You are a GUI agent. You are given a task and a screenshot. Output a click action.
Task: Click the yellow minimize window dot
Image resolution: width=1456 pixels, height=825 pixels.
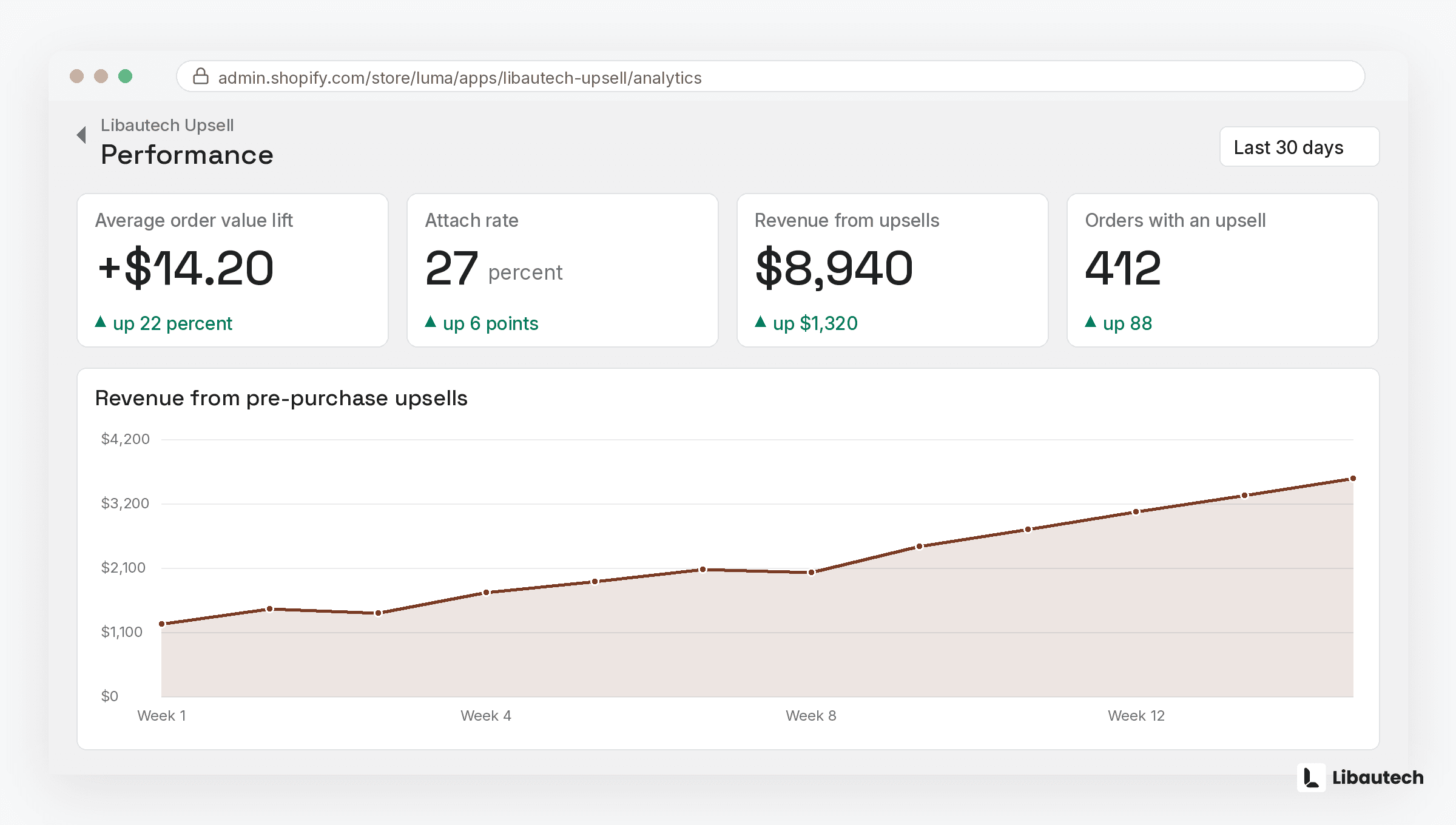coord(101,76)
